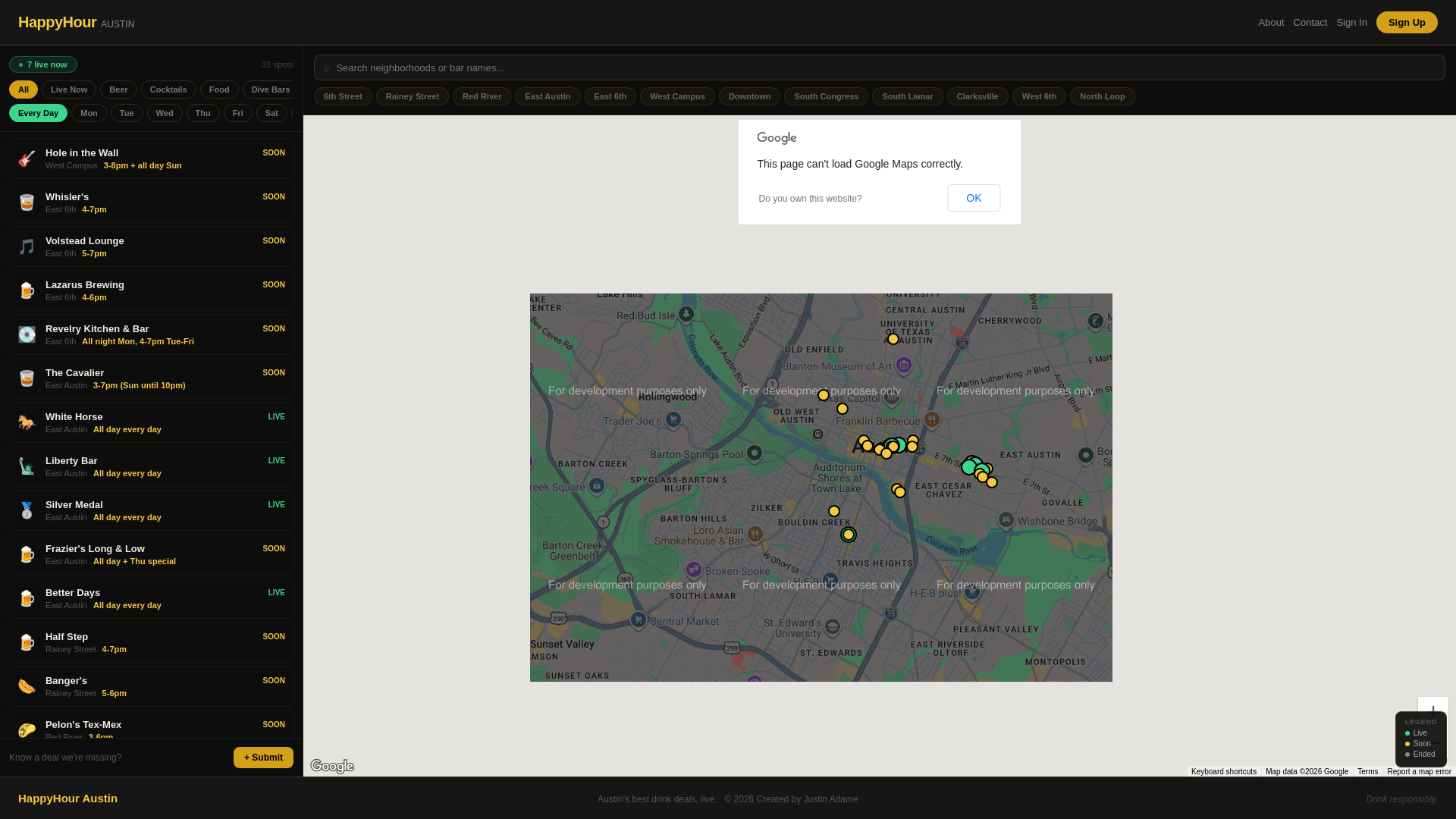
Task: Open the Sign In link
Action: pos(1351,22)
